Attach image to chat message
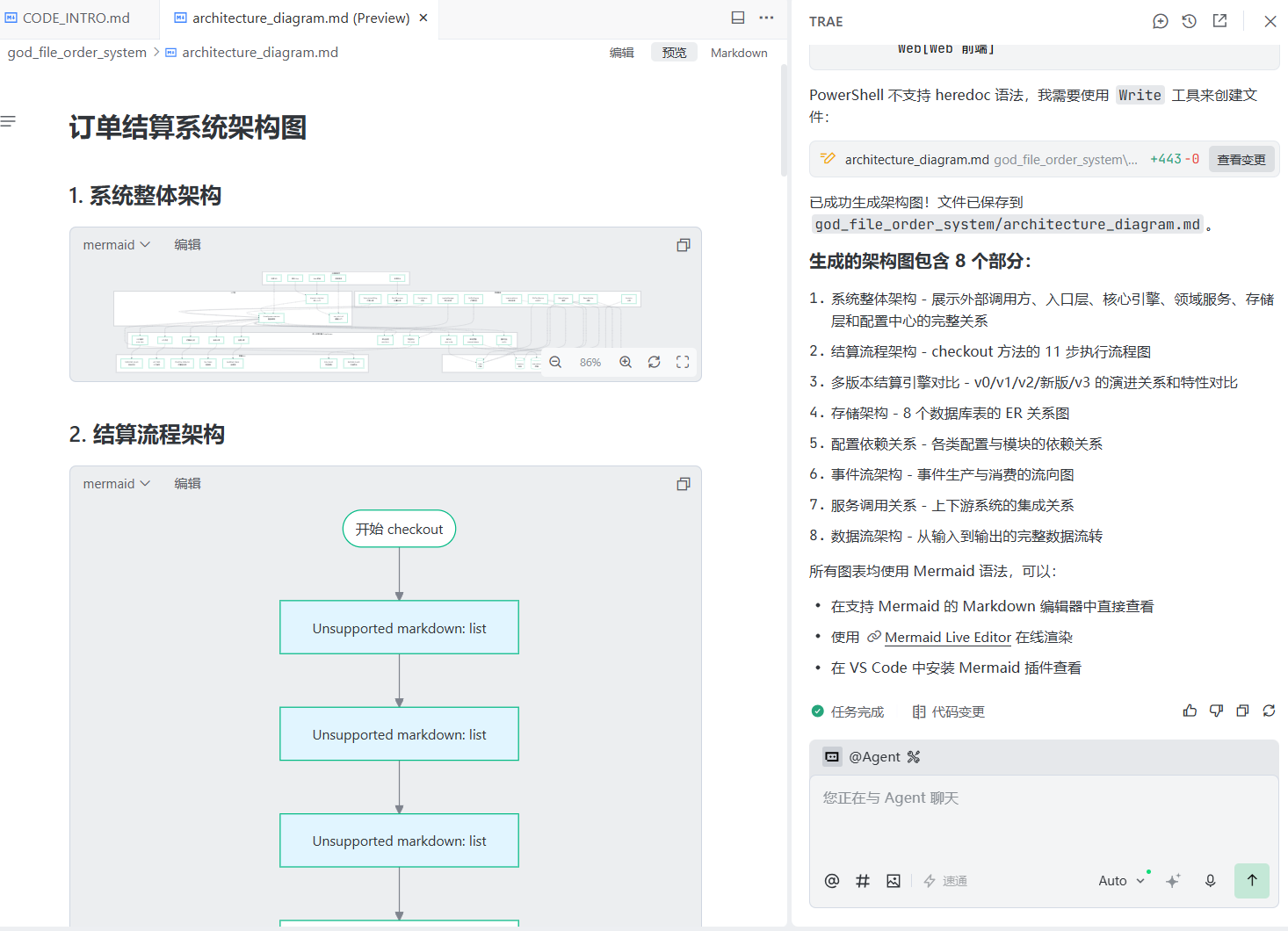 pyautogui.click(x=894, y=881)
